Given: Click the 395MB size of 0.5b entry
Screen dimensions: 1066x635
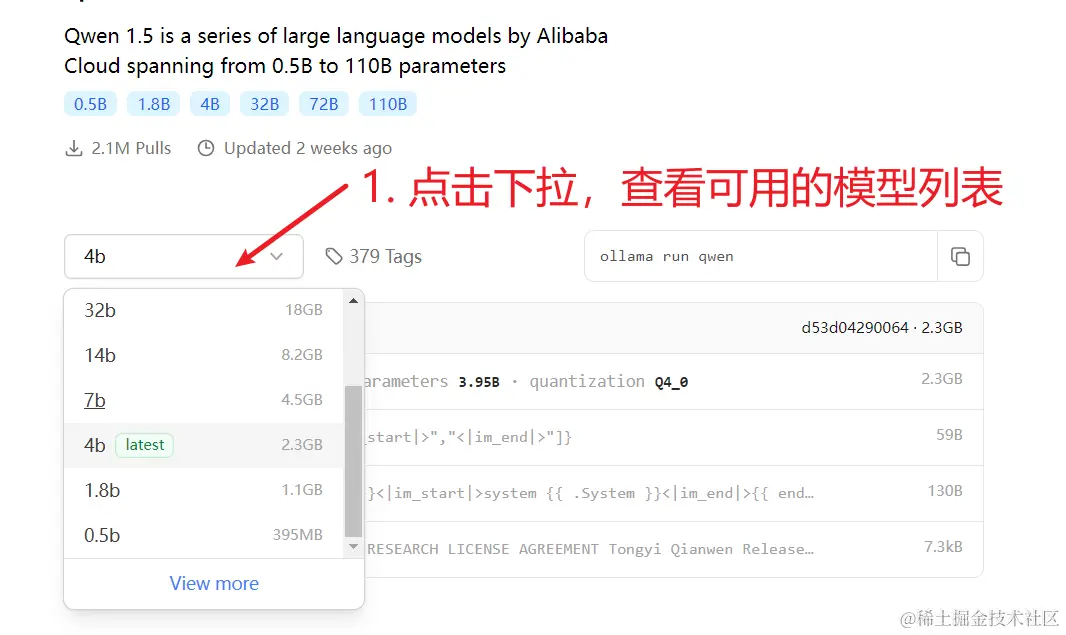Looking at the screenshot, I should 298,534.
